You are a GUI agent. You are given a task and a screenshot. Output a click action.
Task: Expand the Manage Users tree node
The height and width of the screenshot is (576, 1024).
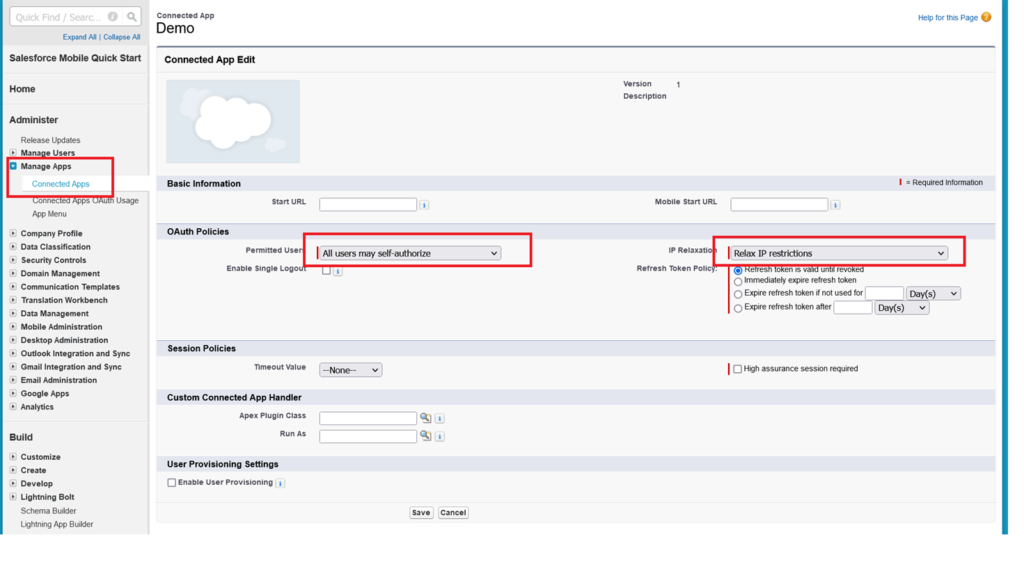pyautogui.click(x=13, y=153)
